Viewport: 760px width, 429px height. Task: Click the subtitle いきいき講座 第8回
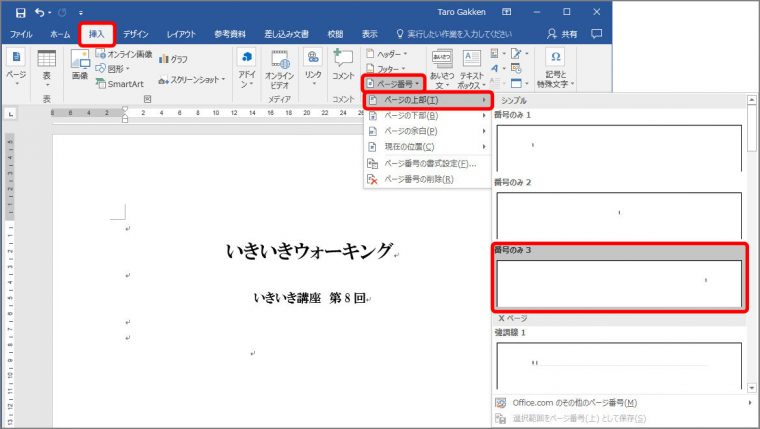pos(309,297)
